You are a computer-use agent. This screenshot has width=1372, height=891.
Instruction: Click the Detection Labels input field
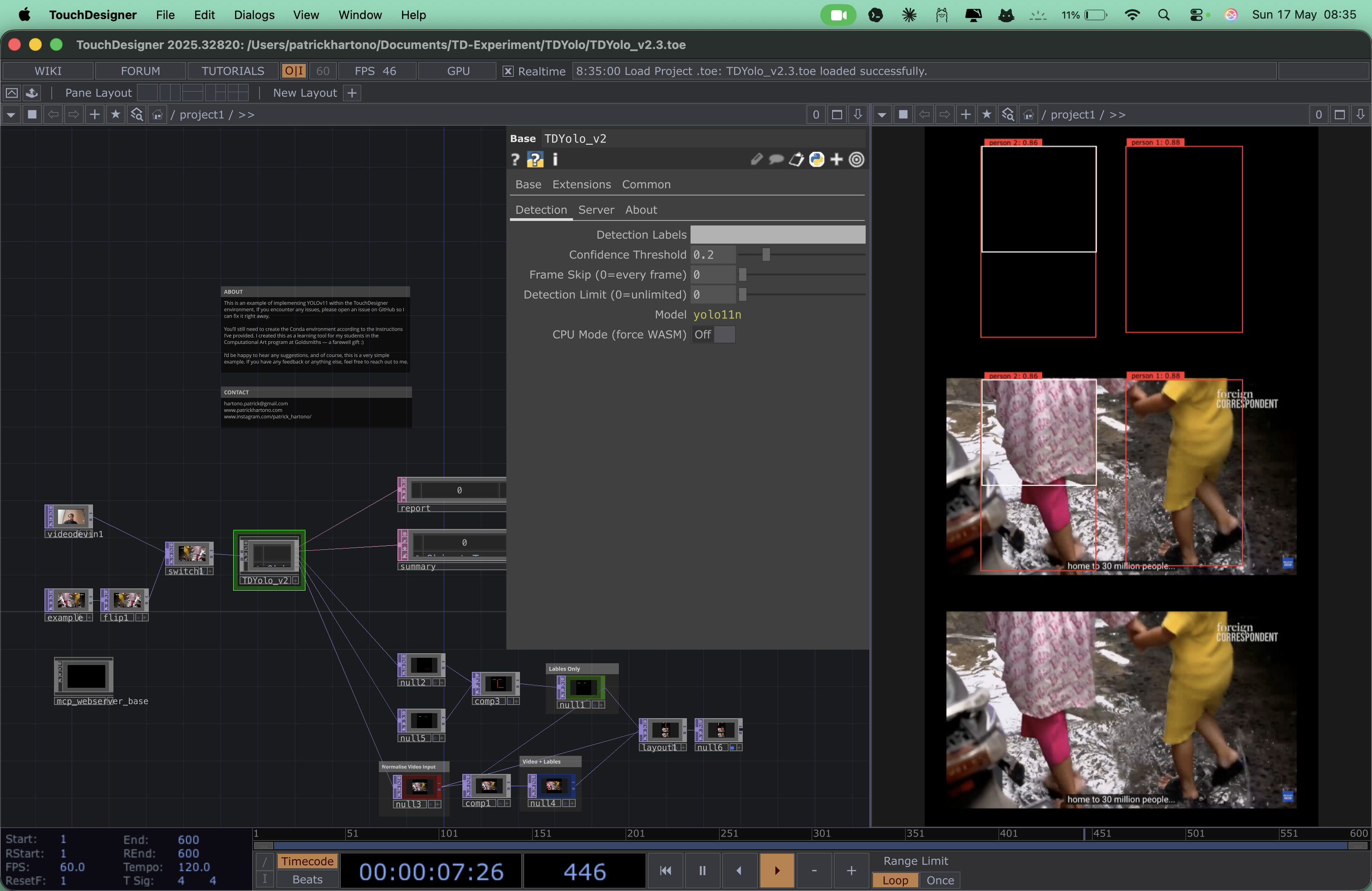click(x=778, y=235)
